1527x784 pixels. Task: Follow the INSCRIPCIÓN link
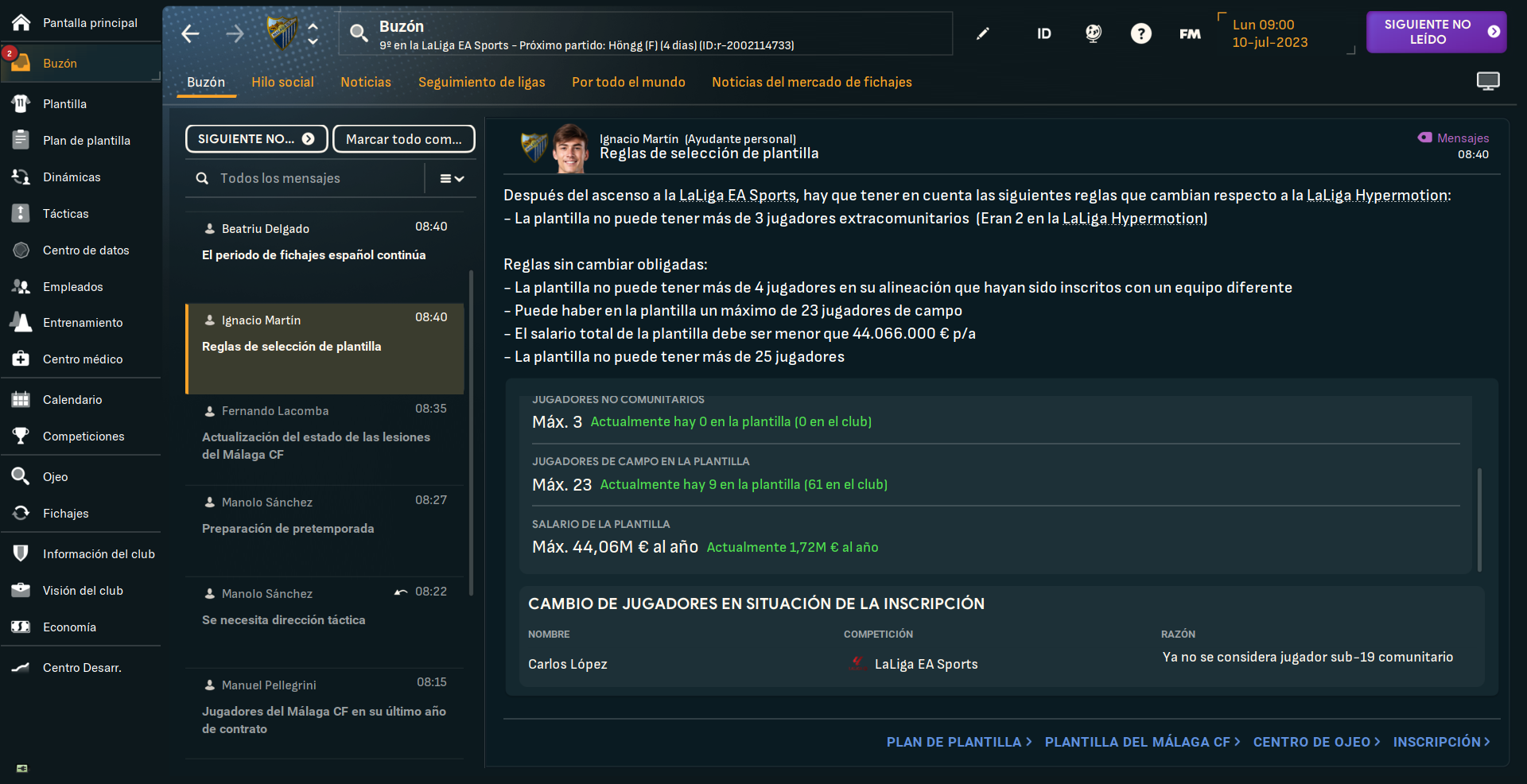pyautogui.click(x=1441, y=742)
